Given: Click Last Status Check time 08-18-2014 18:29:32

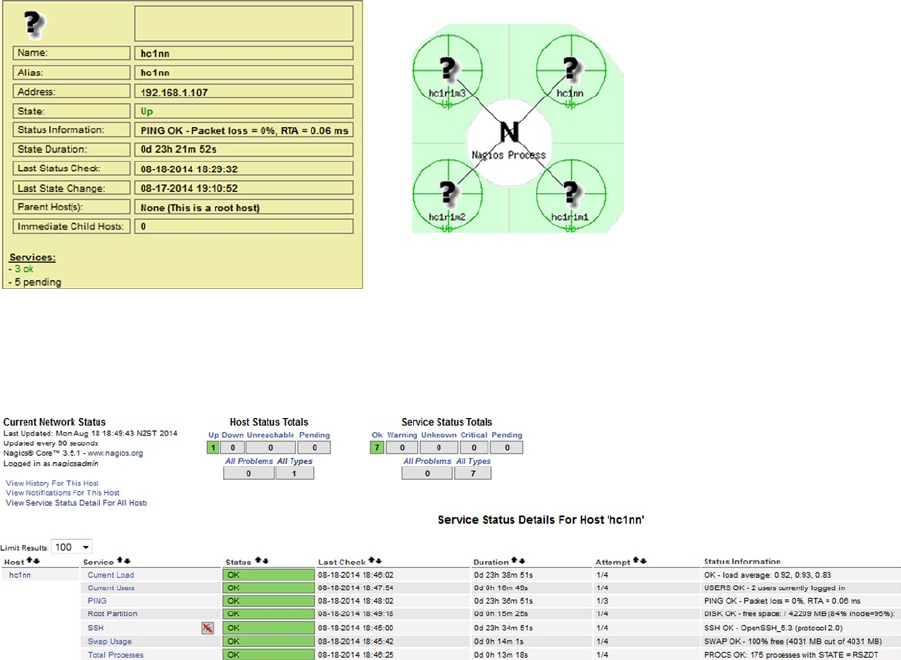Looking at the screenshot, I should [189, 169].
